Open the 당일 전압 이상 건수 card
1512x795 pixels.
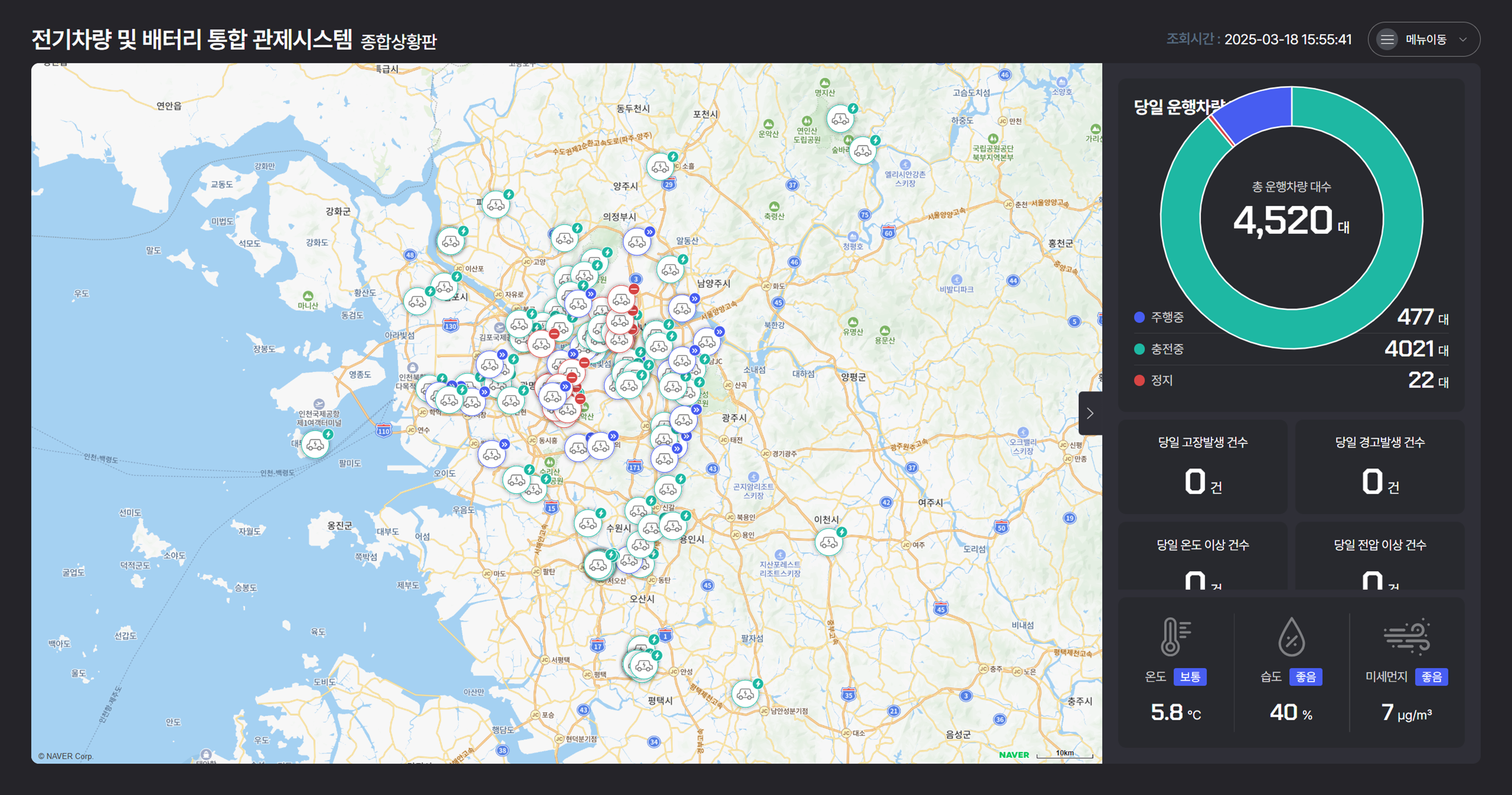(1380, 556)
